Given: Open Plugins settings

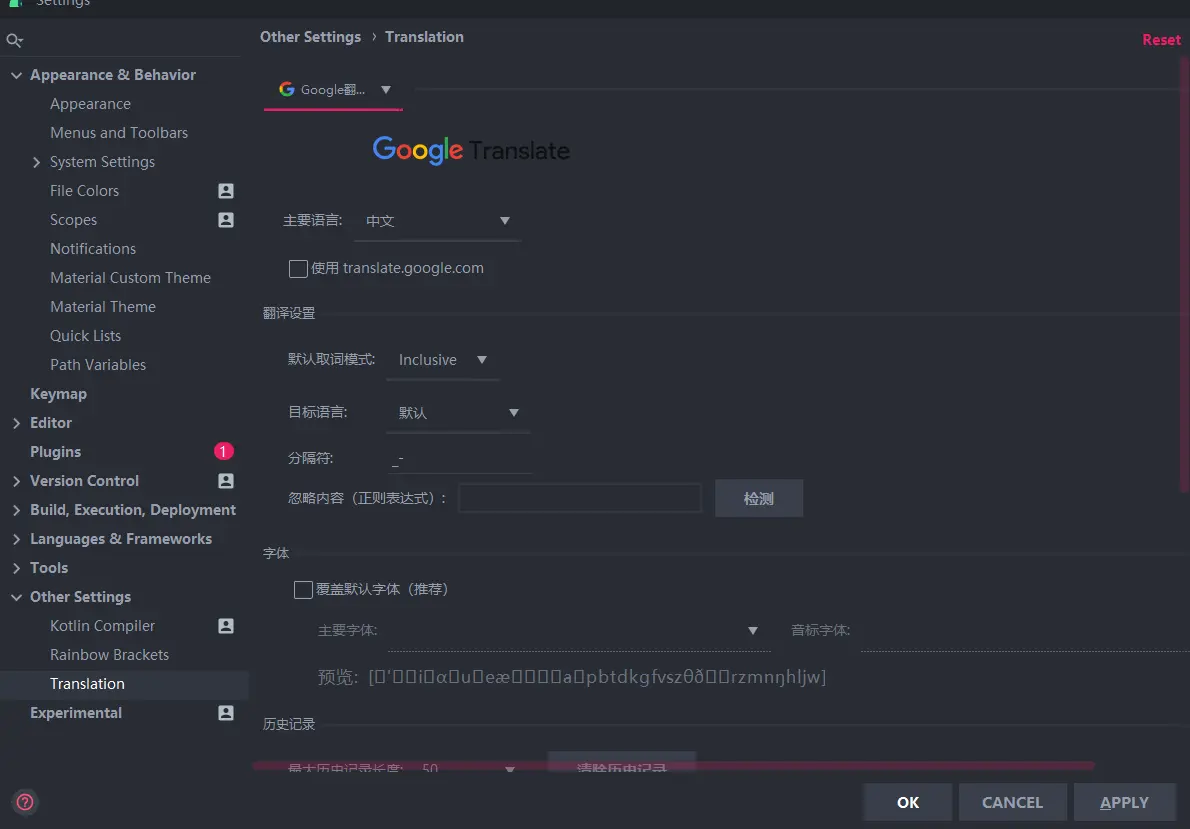Looking at the screenshot, I should (55, 452).
